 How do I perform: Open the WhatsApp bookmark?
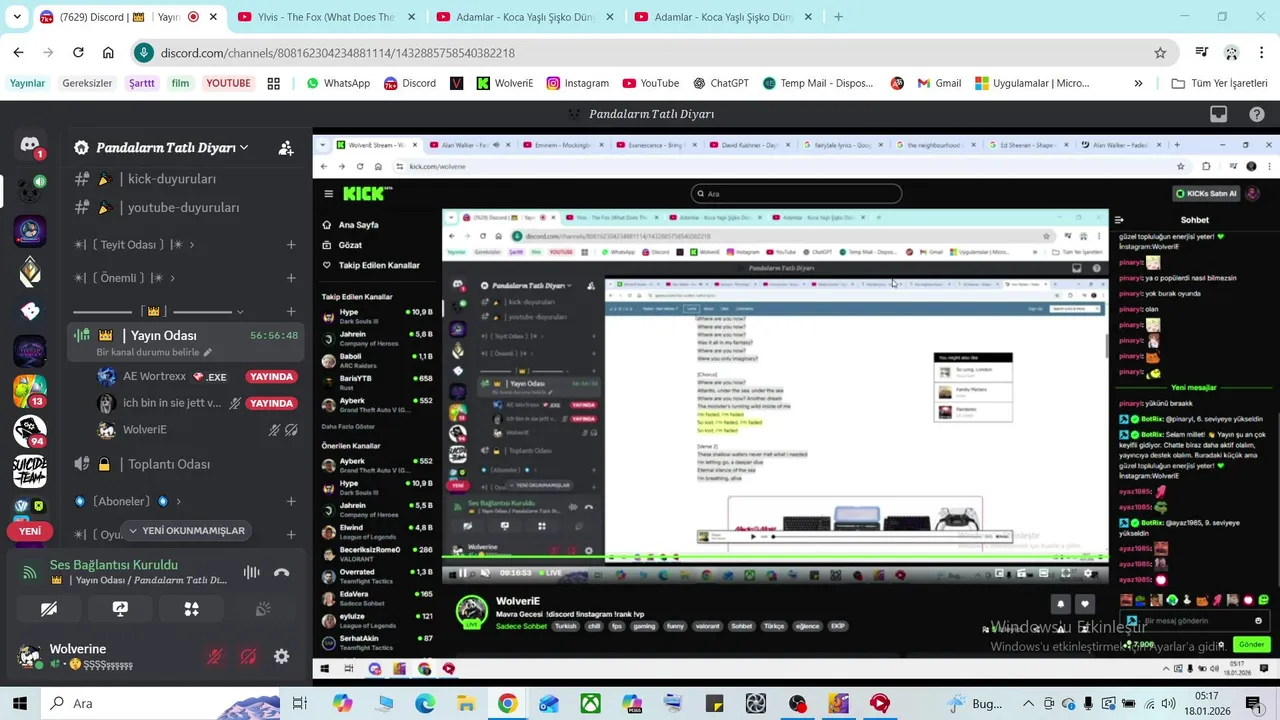338,83
